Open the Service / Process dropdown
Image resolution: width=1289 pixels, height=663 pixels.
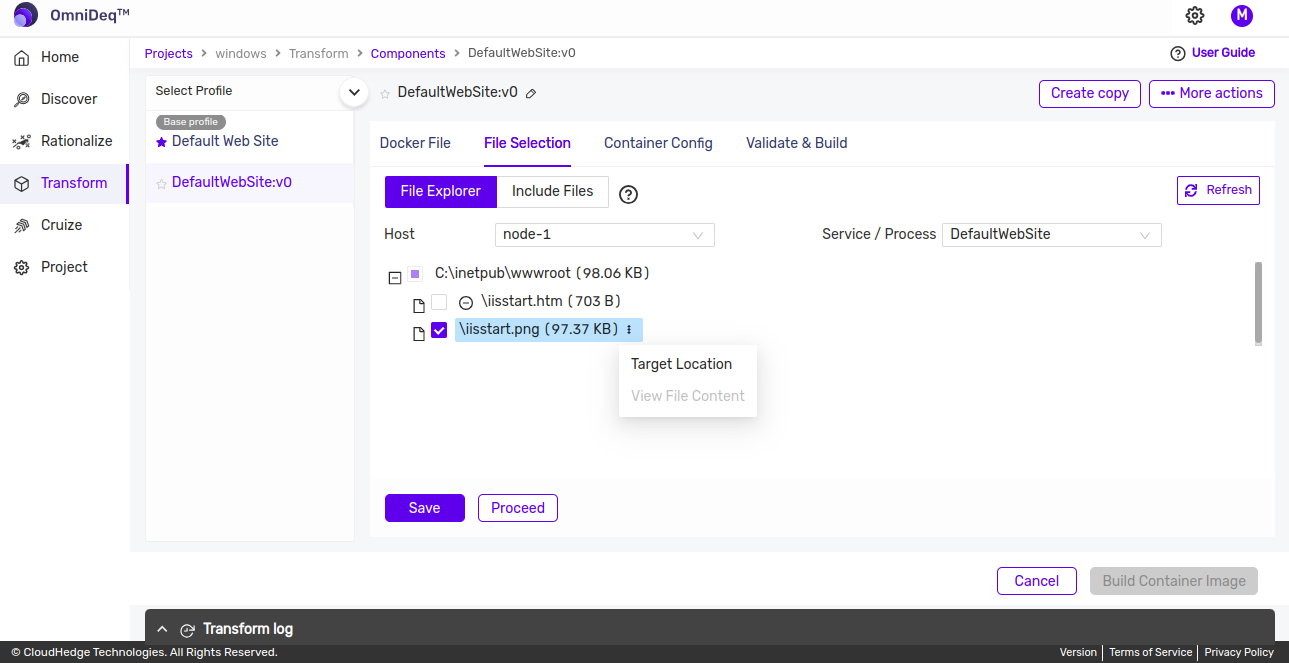click(1051, 235)
